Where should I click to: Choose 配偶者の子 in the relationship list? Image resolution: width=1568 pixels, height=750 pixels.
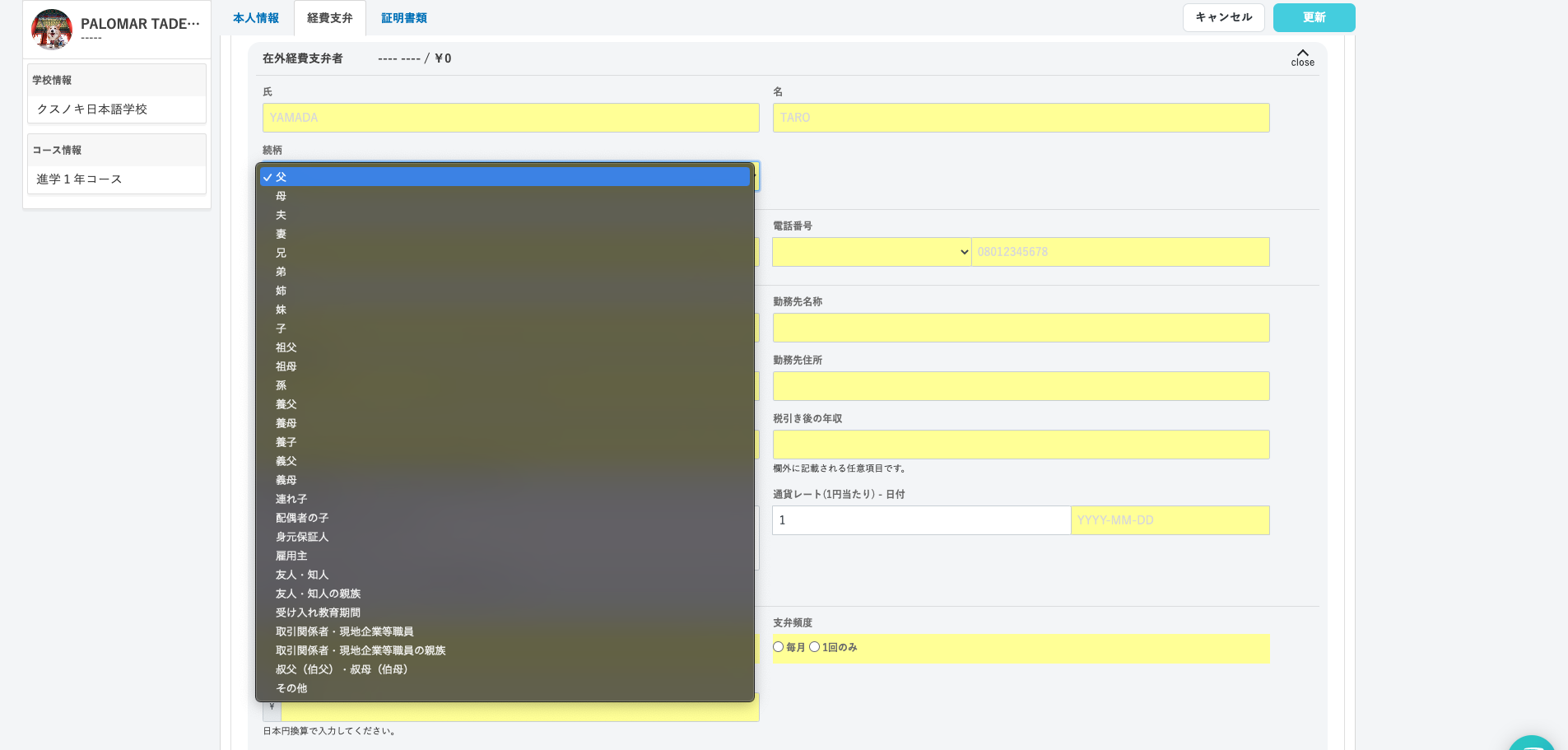(x=505, y=518)
